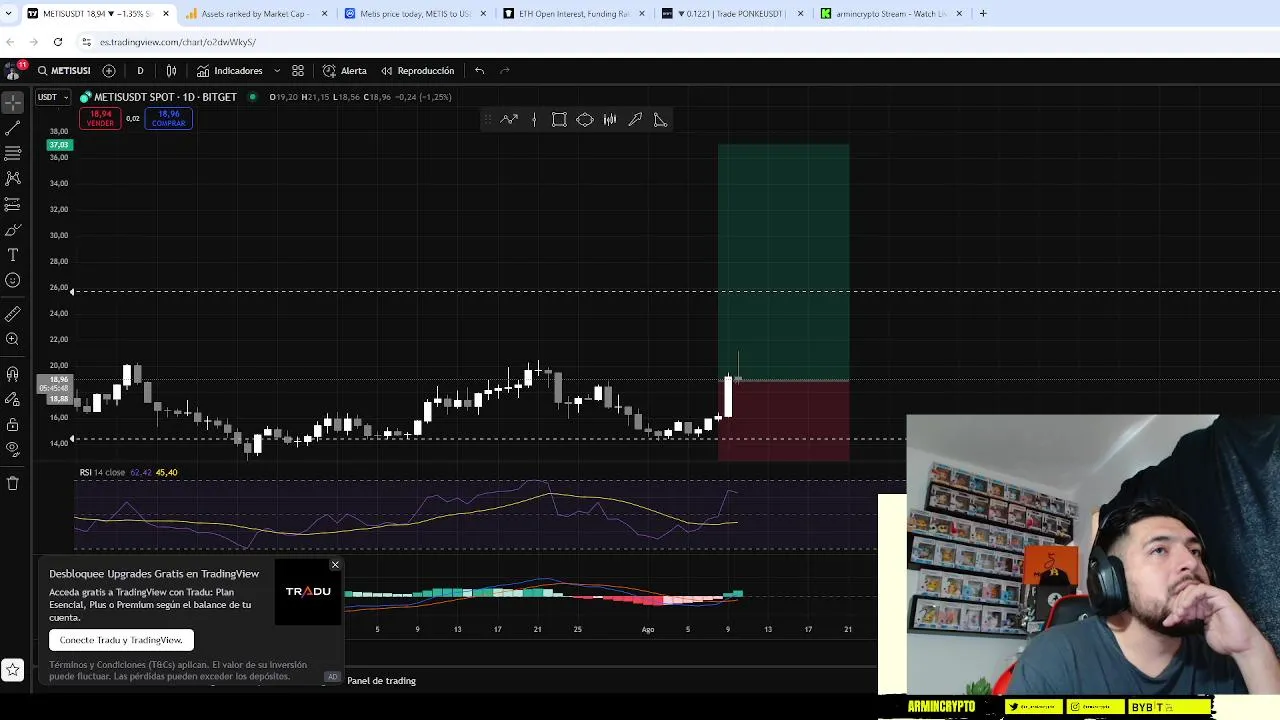This screenshot has width=1280, height=720.
Task: Select the brush drawing tool
Action: pyautogui.click(x=13, y=230)
